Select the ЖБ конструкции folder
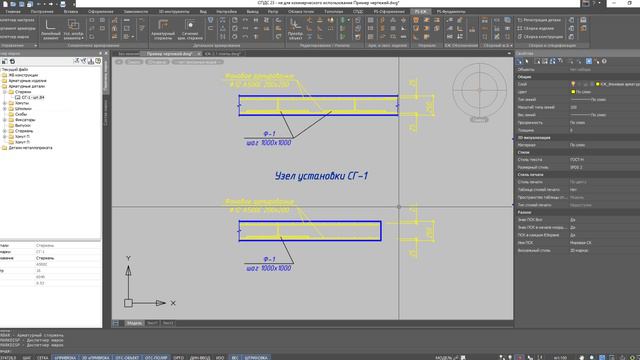Image resolution: width=640 pixels, height=360 pixels. 23,75
